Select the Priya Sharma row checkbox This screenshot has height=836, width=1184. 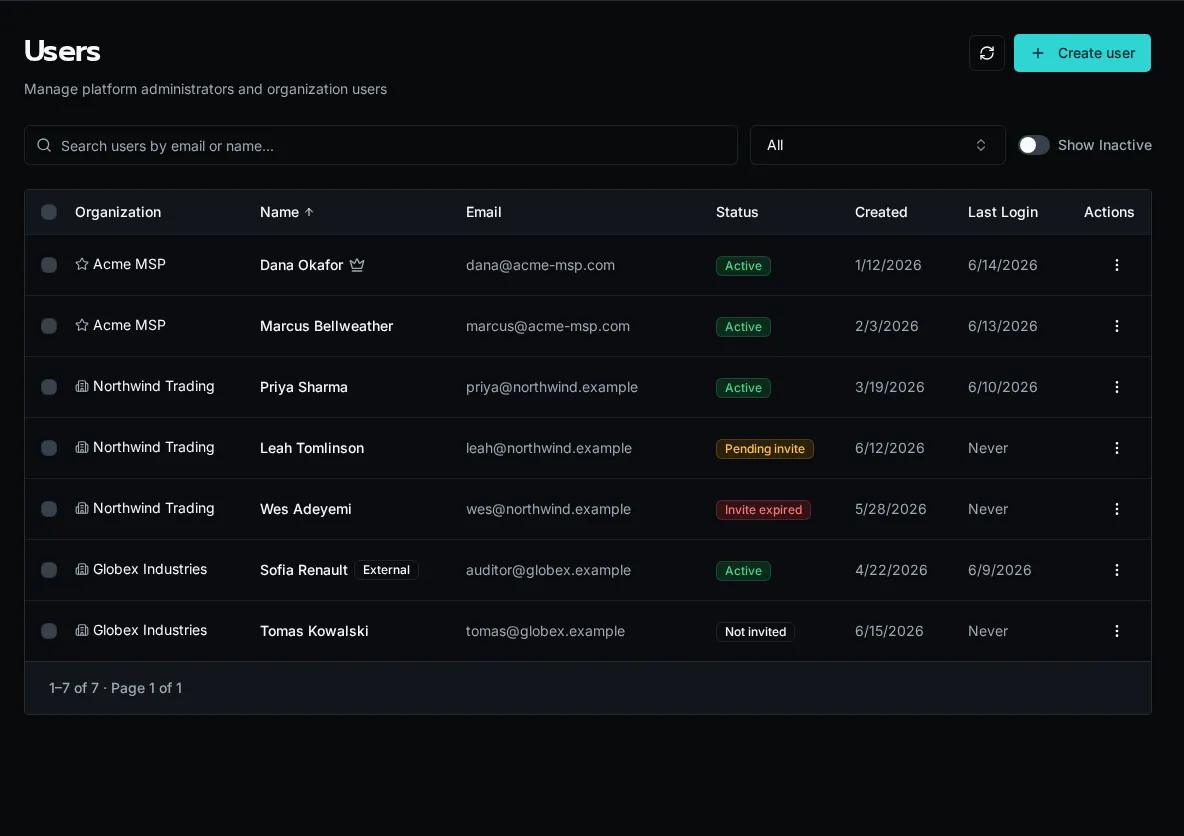(49, 387)
